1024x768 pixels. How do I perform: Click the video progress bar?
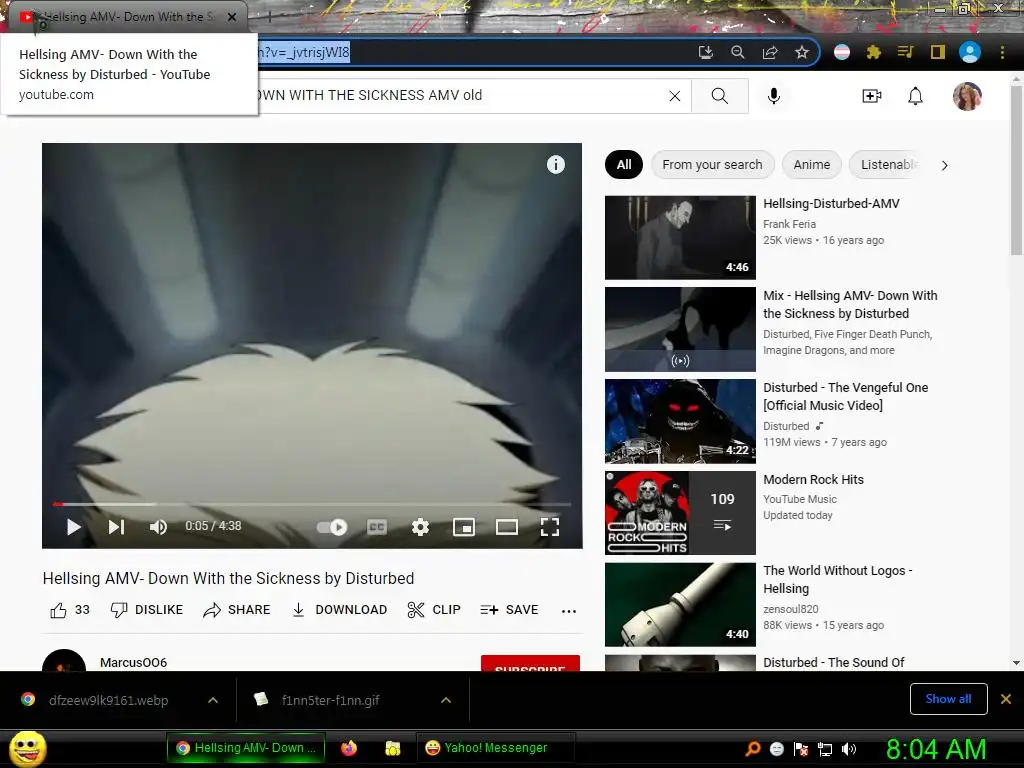(312, 504)
